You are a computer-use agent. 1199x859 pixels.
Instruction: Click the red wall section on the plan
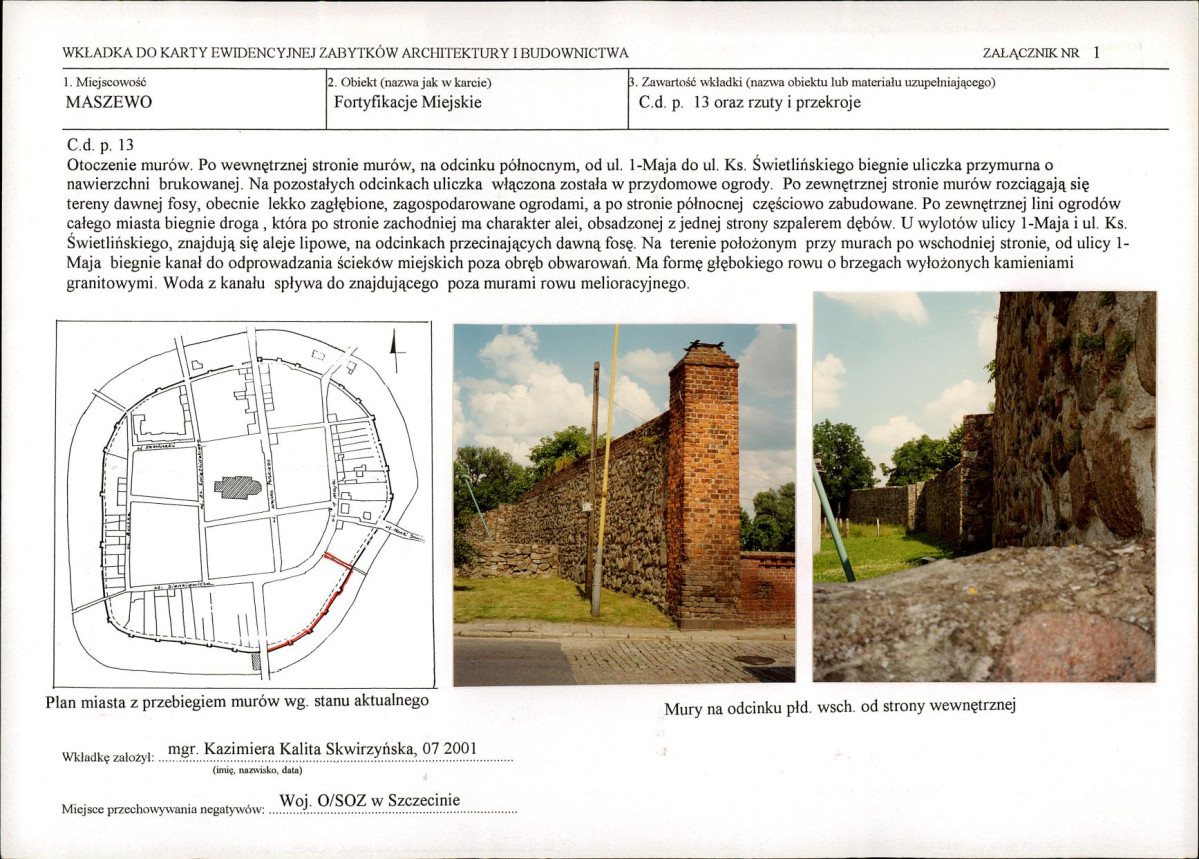point(312,602)
